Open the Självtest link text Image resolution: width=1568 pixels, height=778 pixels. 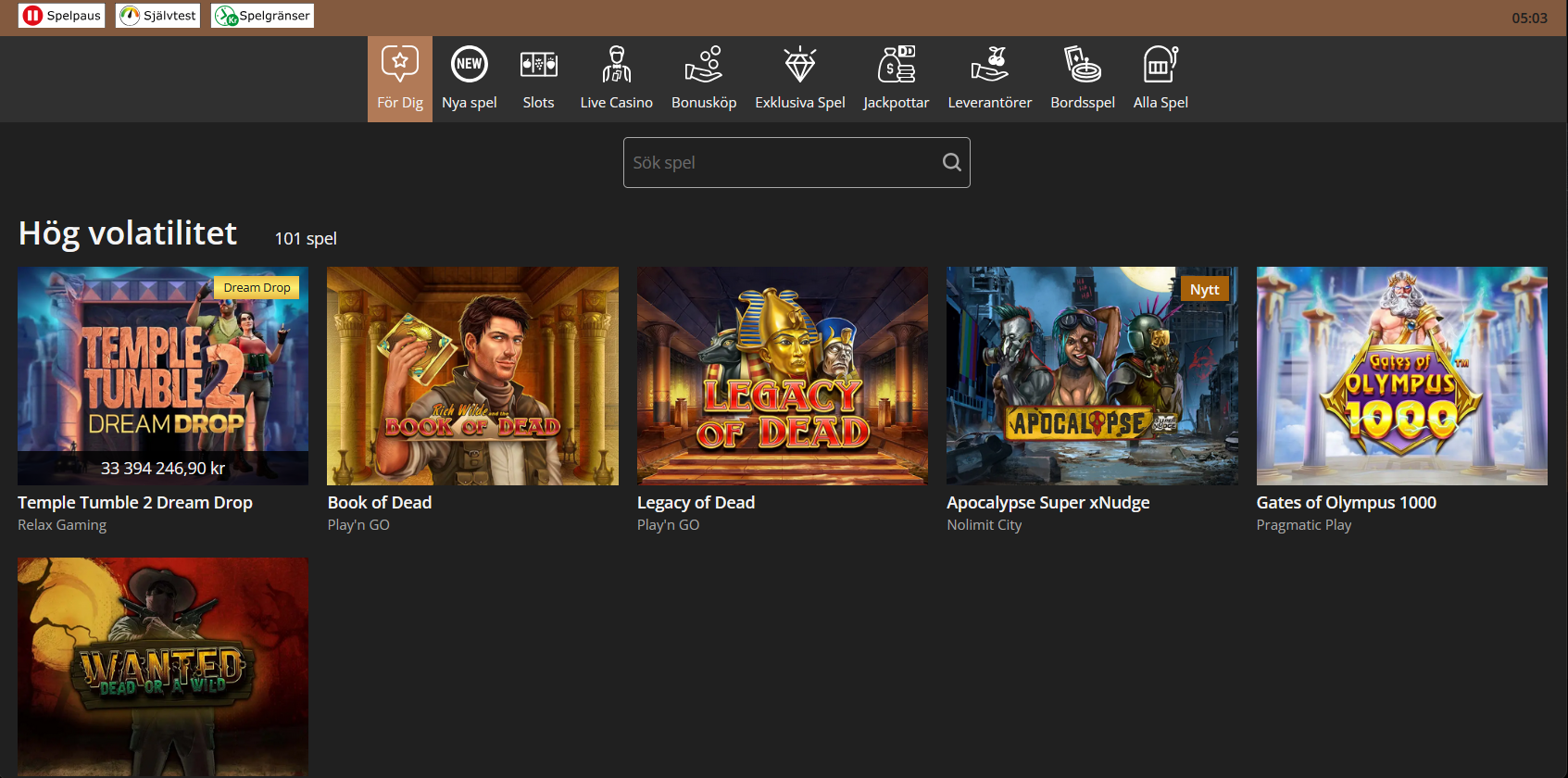[x=169, y=16]
